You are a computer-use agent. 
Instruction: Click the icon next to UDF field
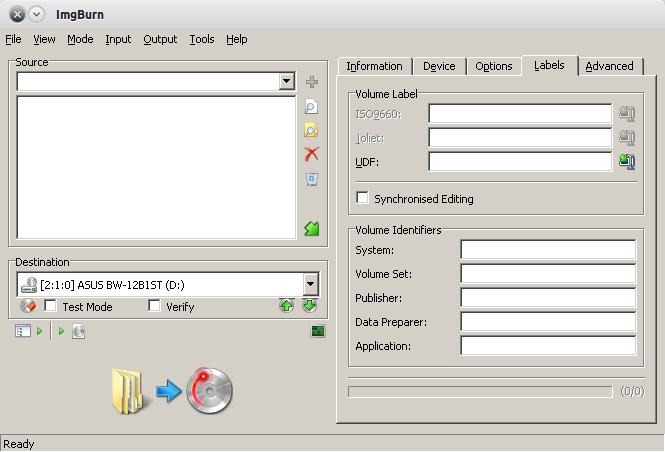(x=627, y=161)
